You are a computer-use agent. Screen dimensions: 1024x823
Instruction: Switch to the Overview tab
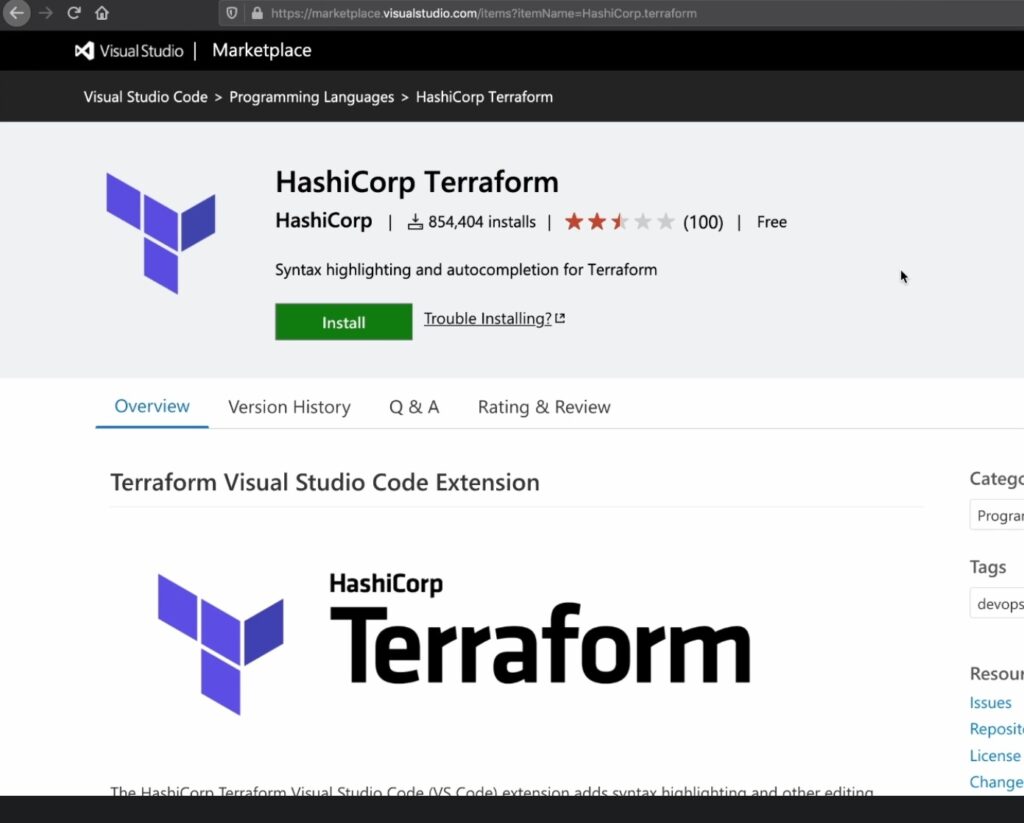click(152, 406)
